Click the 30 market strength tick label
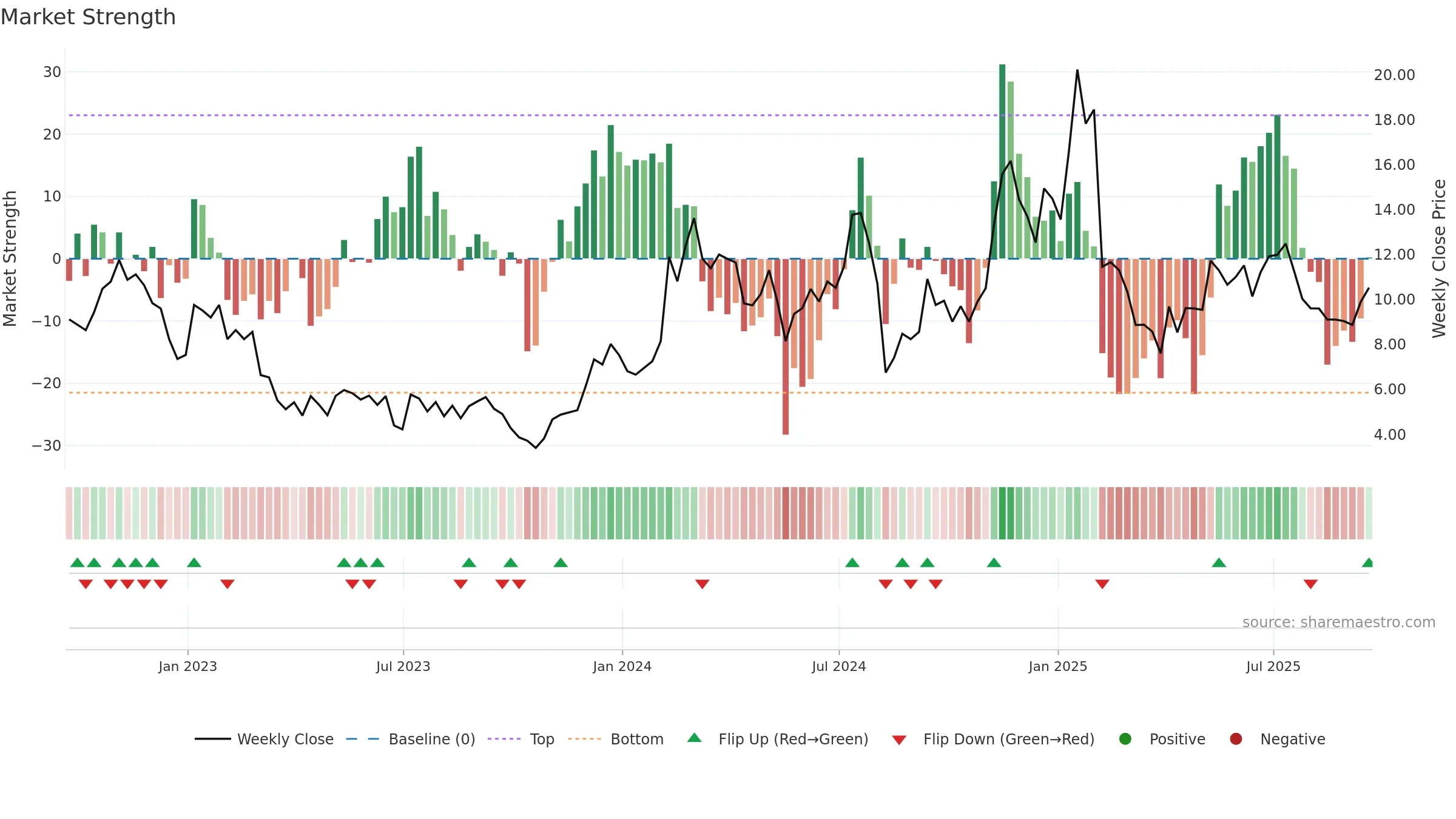 52,72
